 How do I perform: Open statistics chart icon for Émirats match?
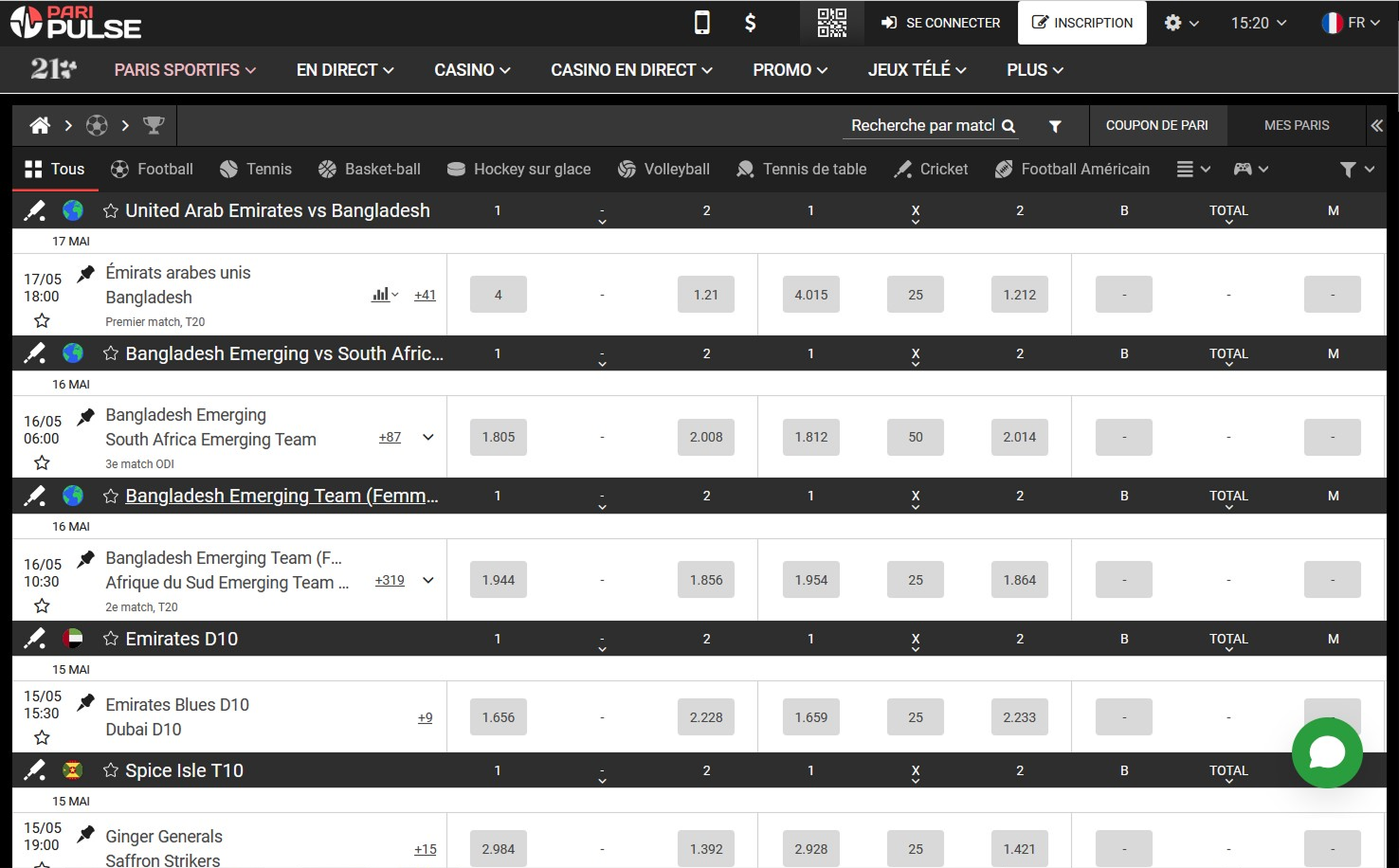click(x=383, y=295)
